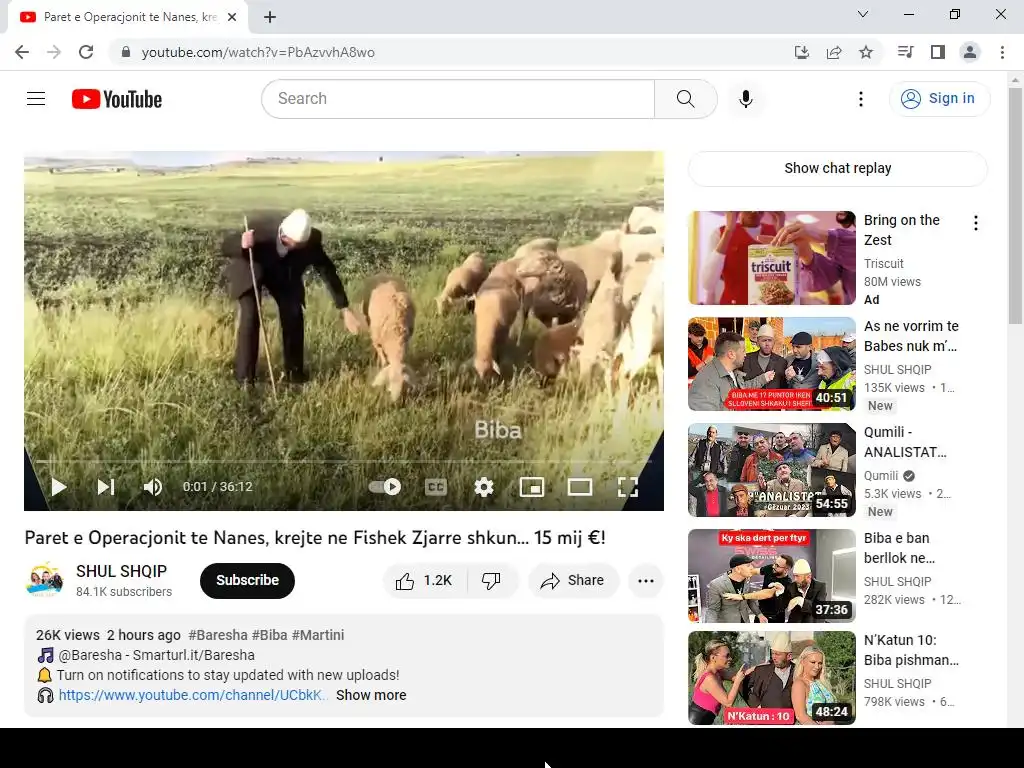Enter full screen mode
Screen dimensions: 1024x768
[628, 487]
